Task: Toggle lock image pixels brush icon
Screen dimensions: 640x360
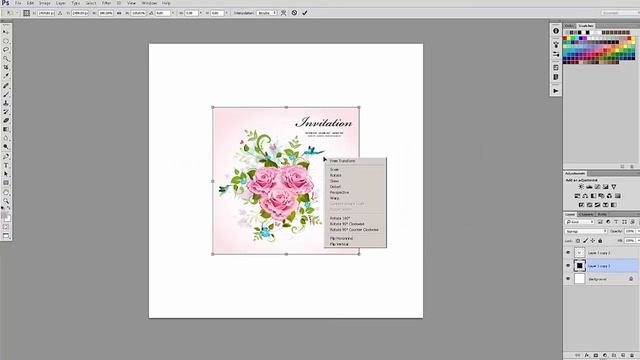Action: 585,241
